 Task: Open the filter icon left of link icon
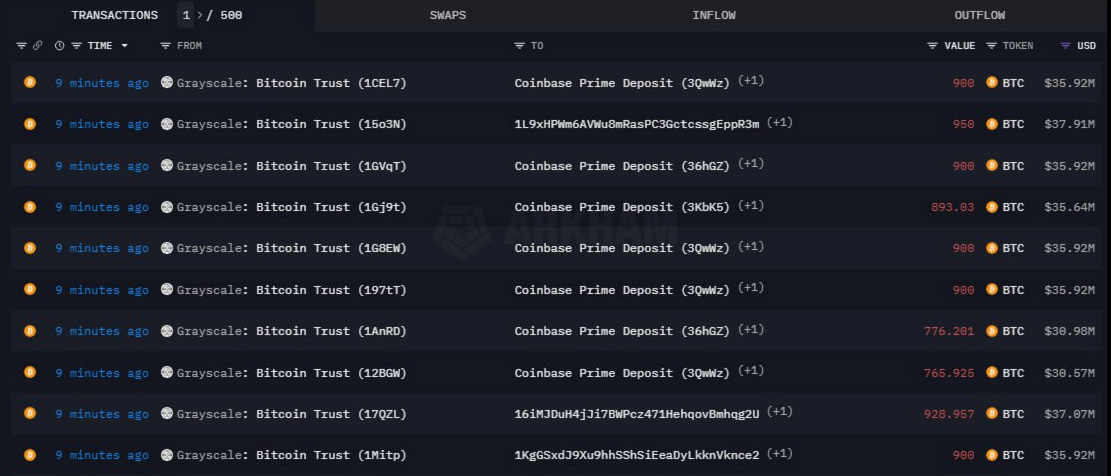[21, 45]
